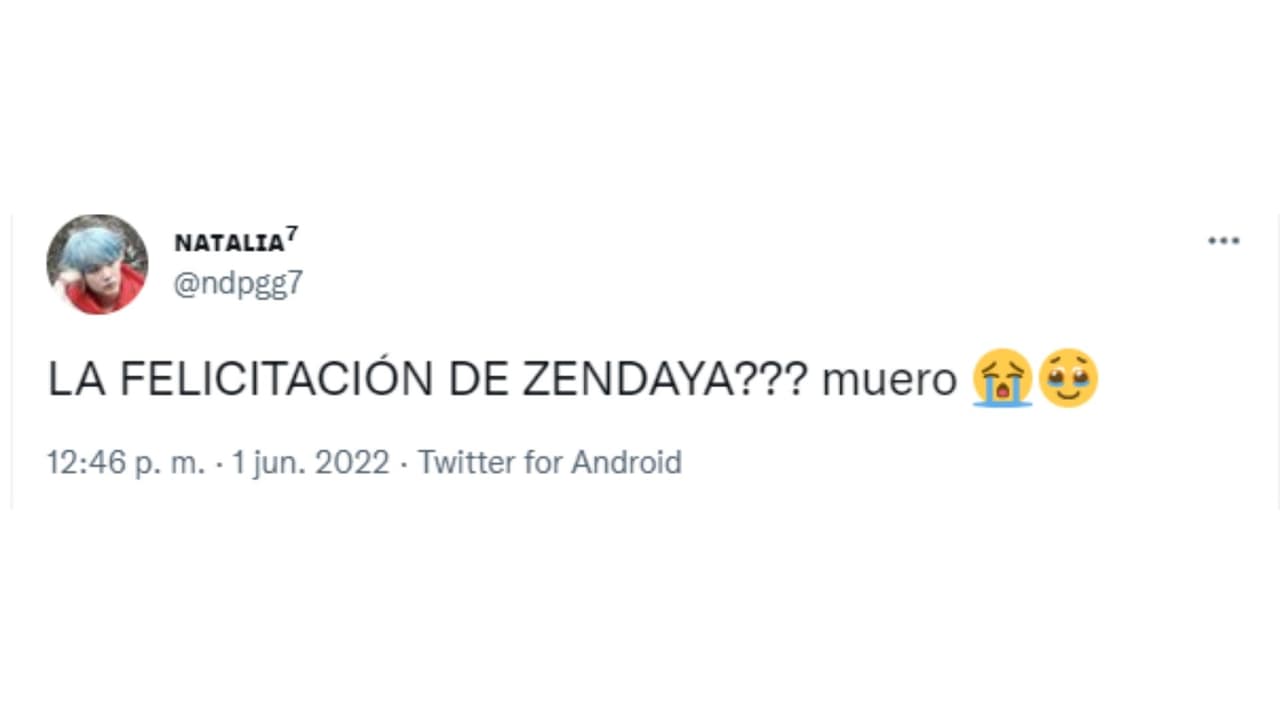Click the superscript 7 next to NATALIA

click(x=293, y=233)
